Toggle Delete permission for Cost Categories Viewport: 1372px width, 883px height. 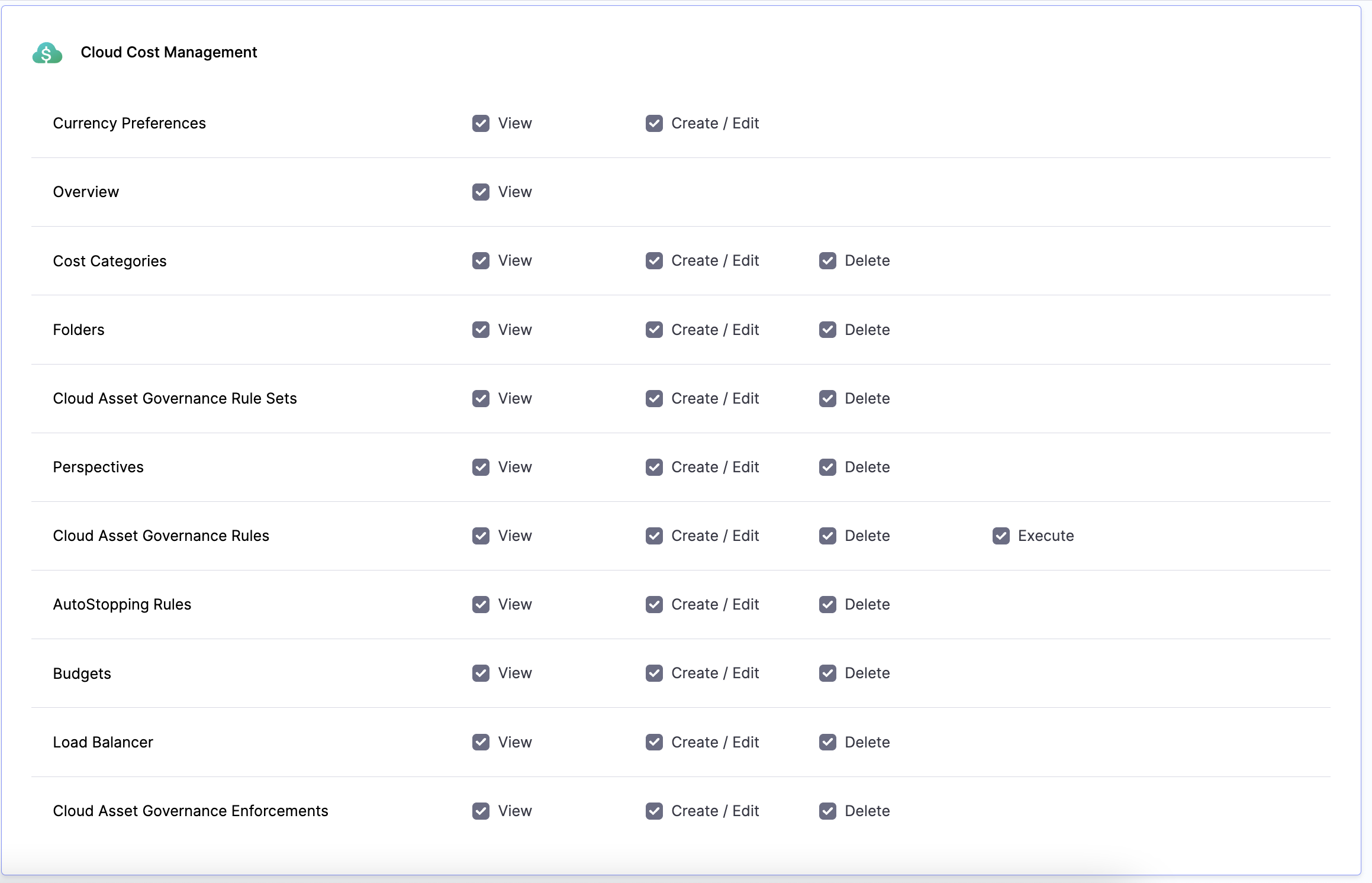click(x=827, y=260)
